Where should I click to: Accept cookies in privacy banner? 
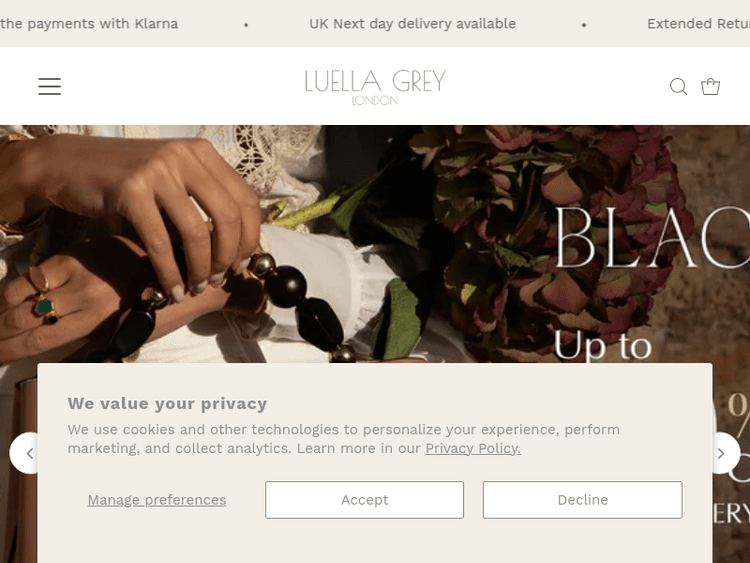[364, 500]
